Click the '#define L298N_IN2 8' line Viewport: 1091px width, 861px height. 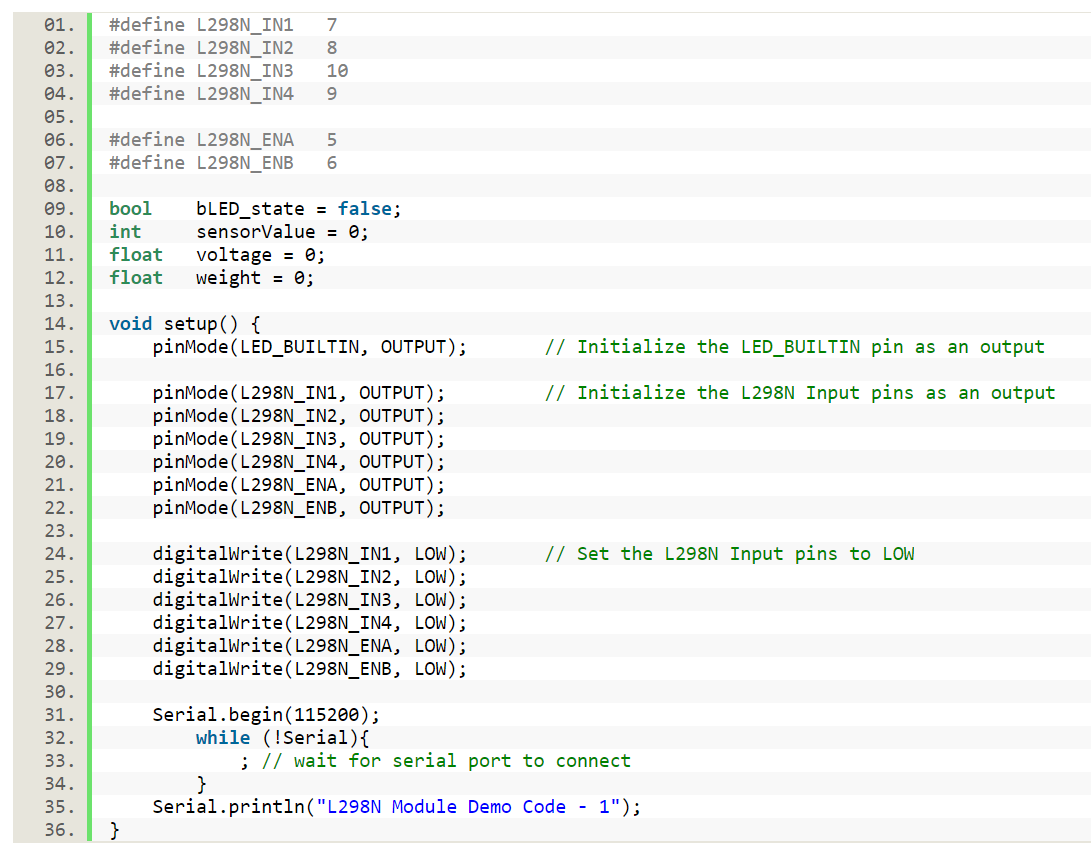[x=223, y=48]
